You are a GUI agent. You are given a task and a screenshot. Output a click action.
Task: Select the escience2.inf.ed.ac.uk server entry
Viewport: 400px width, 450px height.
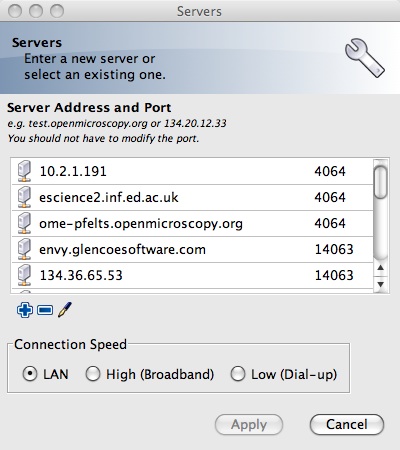[192, 197]
